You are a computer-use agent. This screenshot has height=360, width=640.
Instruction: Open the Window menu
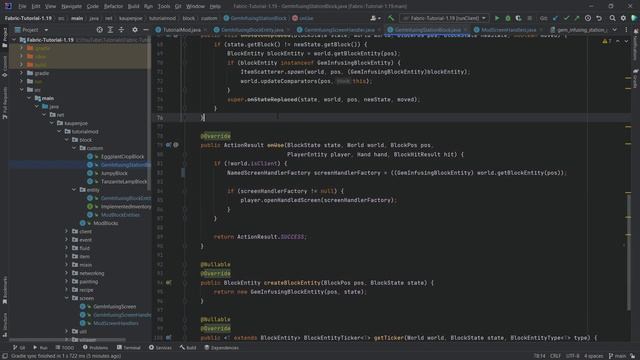pyautogui.click(x=195, y=6)
